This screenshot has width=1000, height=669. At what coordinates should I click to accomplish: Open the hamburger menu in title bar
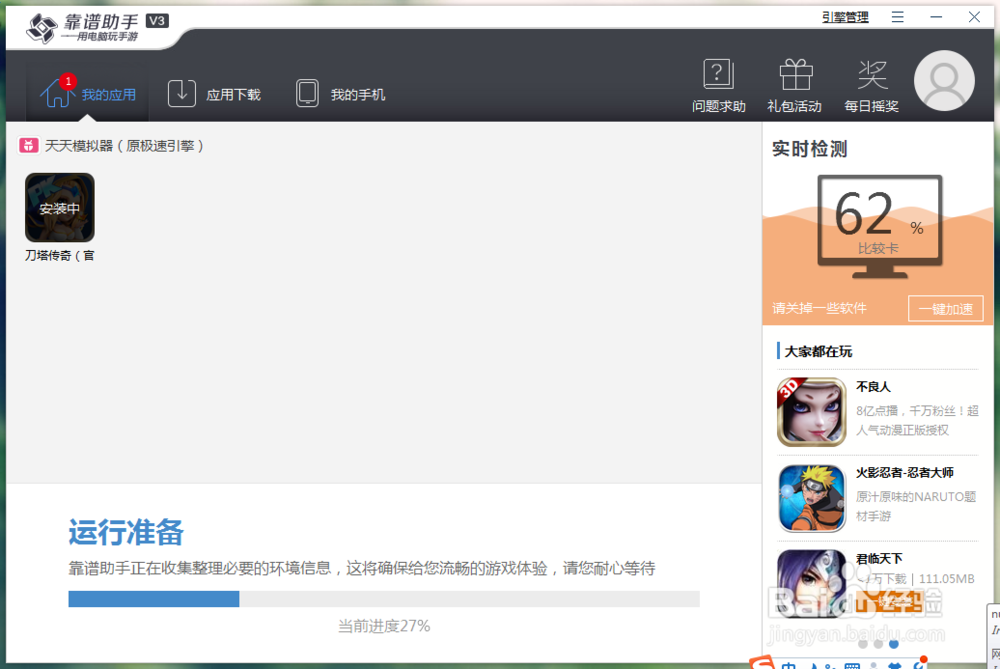point(897,17)
